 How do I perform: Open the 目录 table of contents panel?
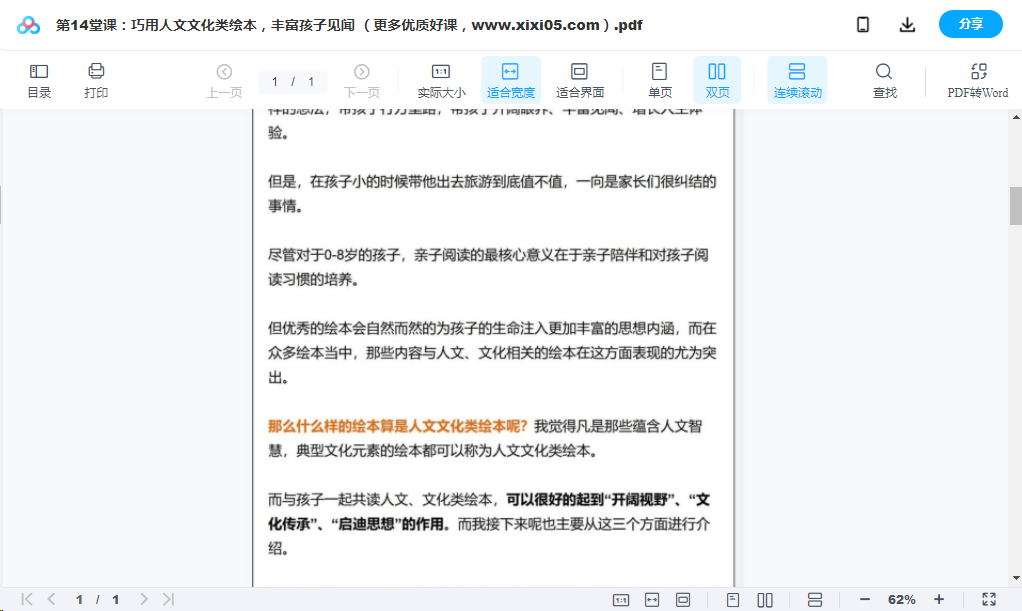point(39,80)
